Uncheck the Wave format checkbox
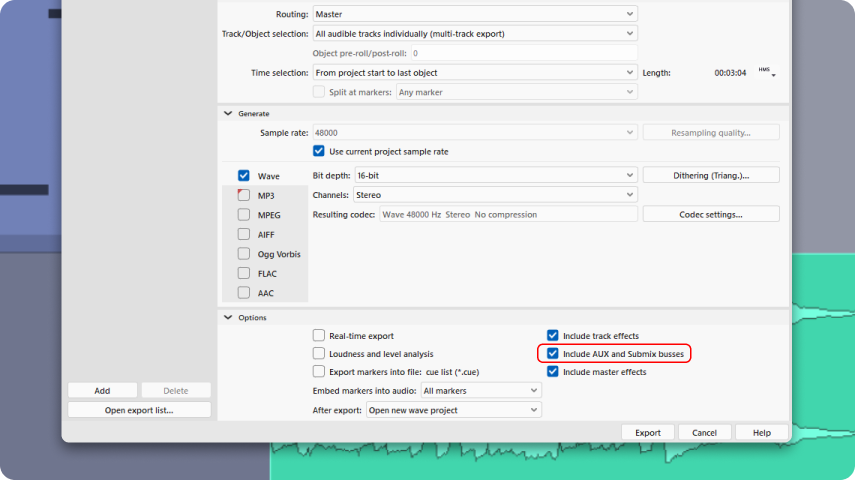Viewport: 855px width, 480px height. (244, 176)
